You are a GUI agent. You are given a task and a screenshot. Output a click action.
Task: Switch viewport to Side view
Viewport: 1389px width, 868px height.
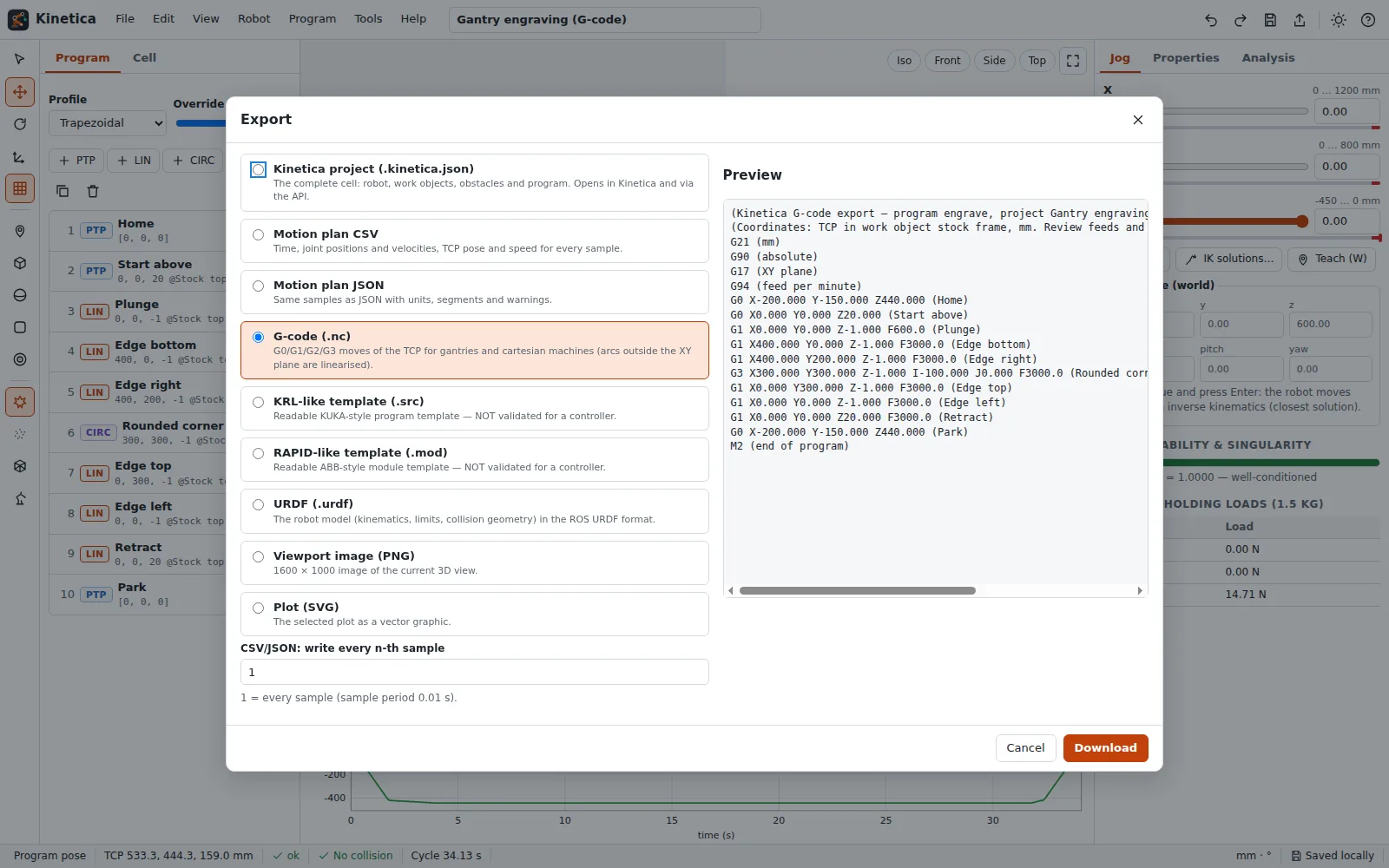tap(994, 61)
